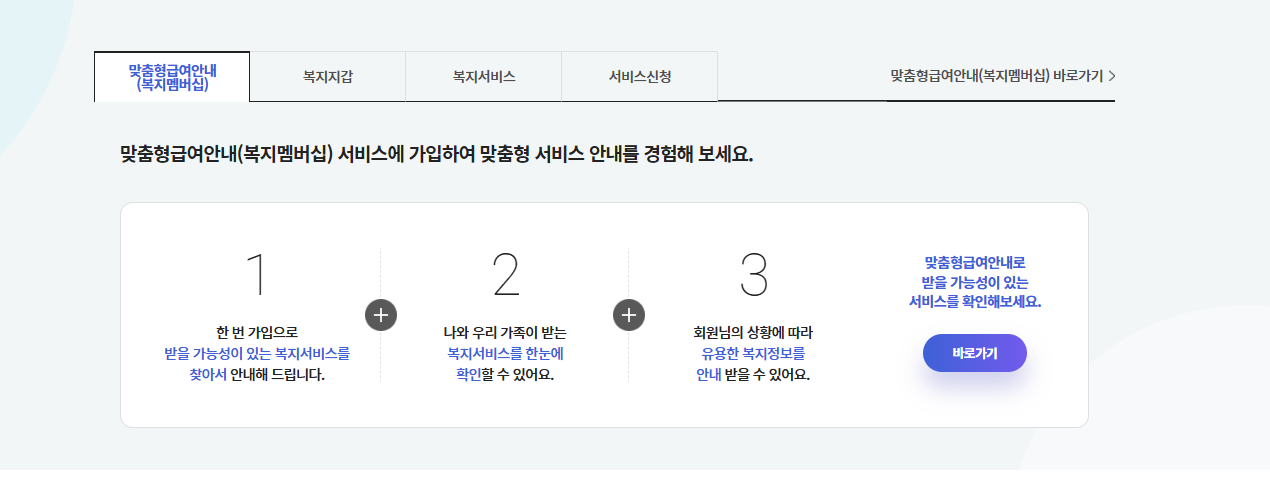Image resolution: width=1270 pixels, height=480 pixels.
Task: Open the 복지서비스 tab
Action: click(484, 76)
